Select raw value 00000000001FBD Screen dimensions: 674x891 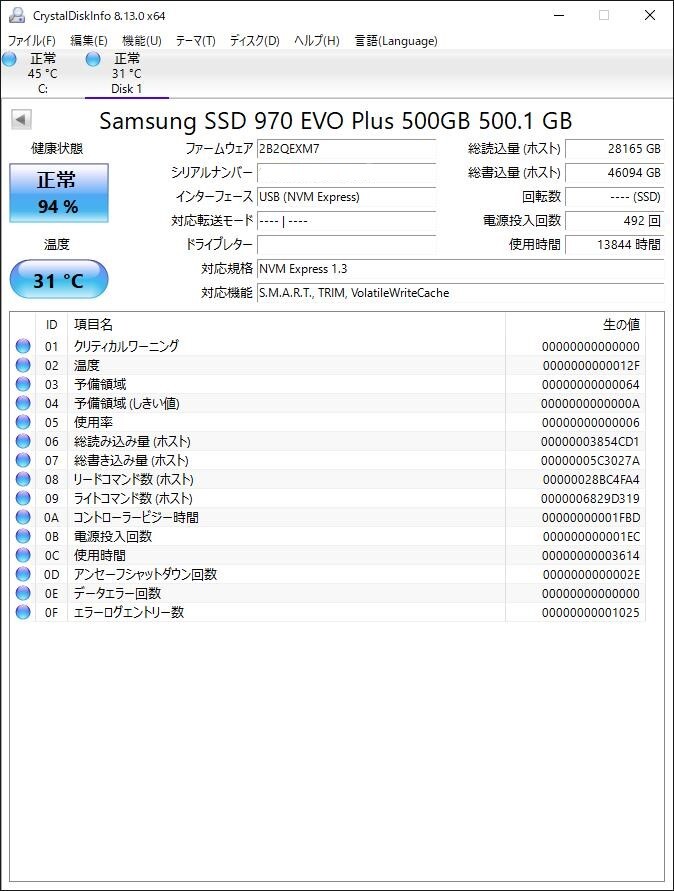point(590,518)
